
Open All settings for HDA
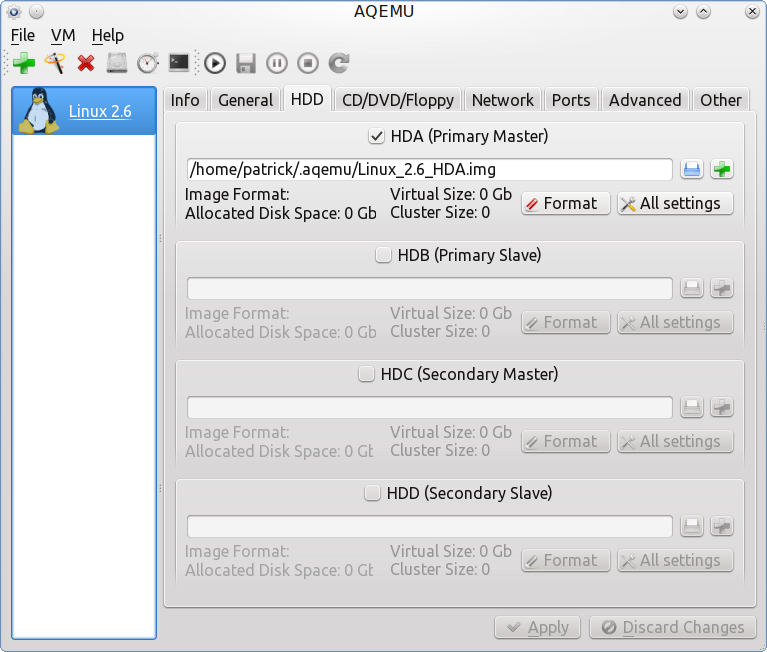(x=676, y=203)
